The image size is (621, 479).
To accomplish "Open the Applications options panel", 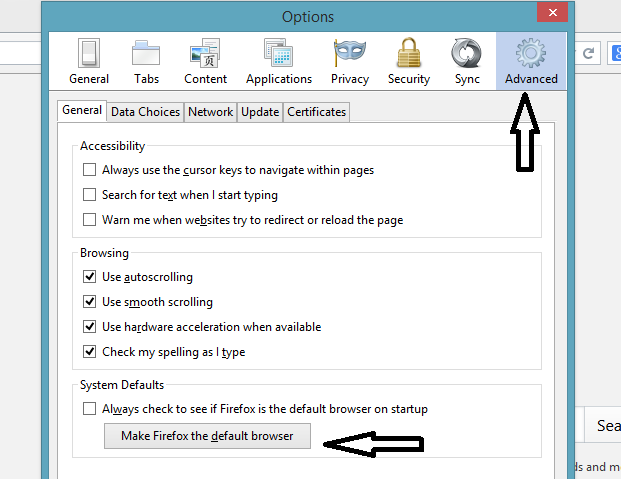I will [x=279, y=62].
